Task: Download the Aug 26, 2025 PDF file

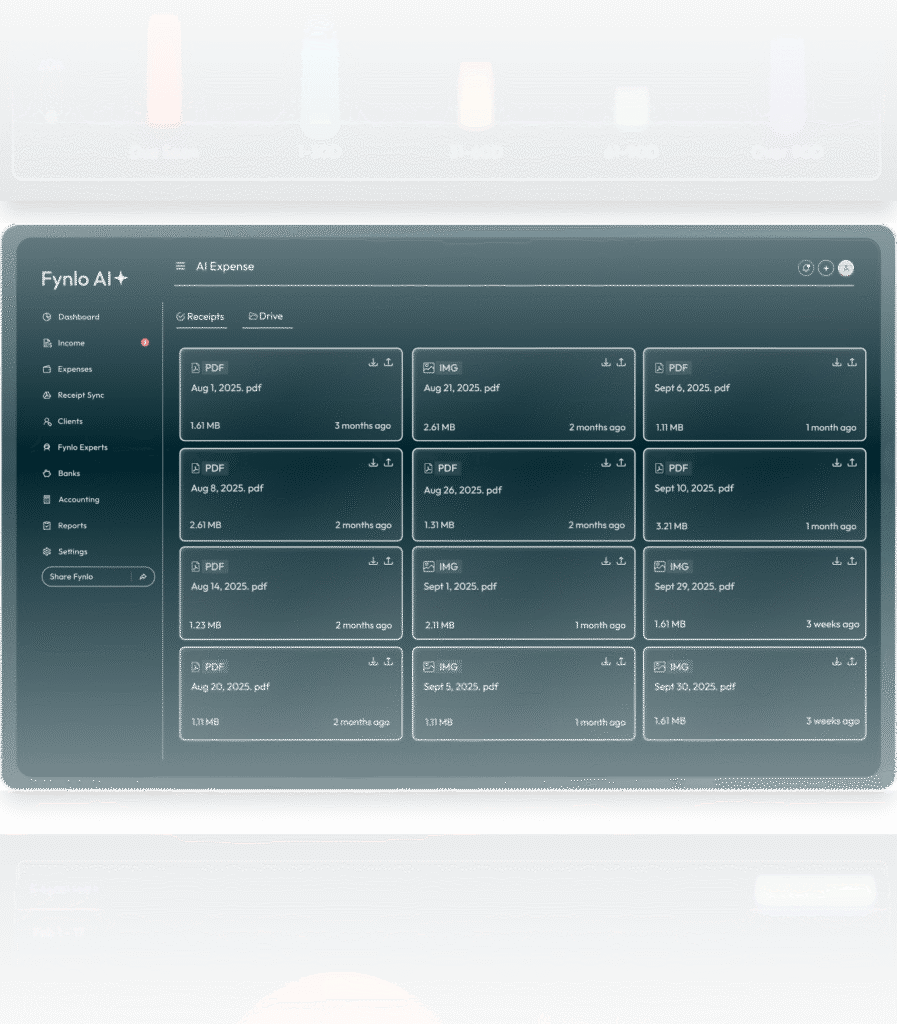Action: tap(605, 463)
